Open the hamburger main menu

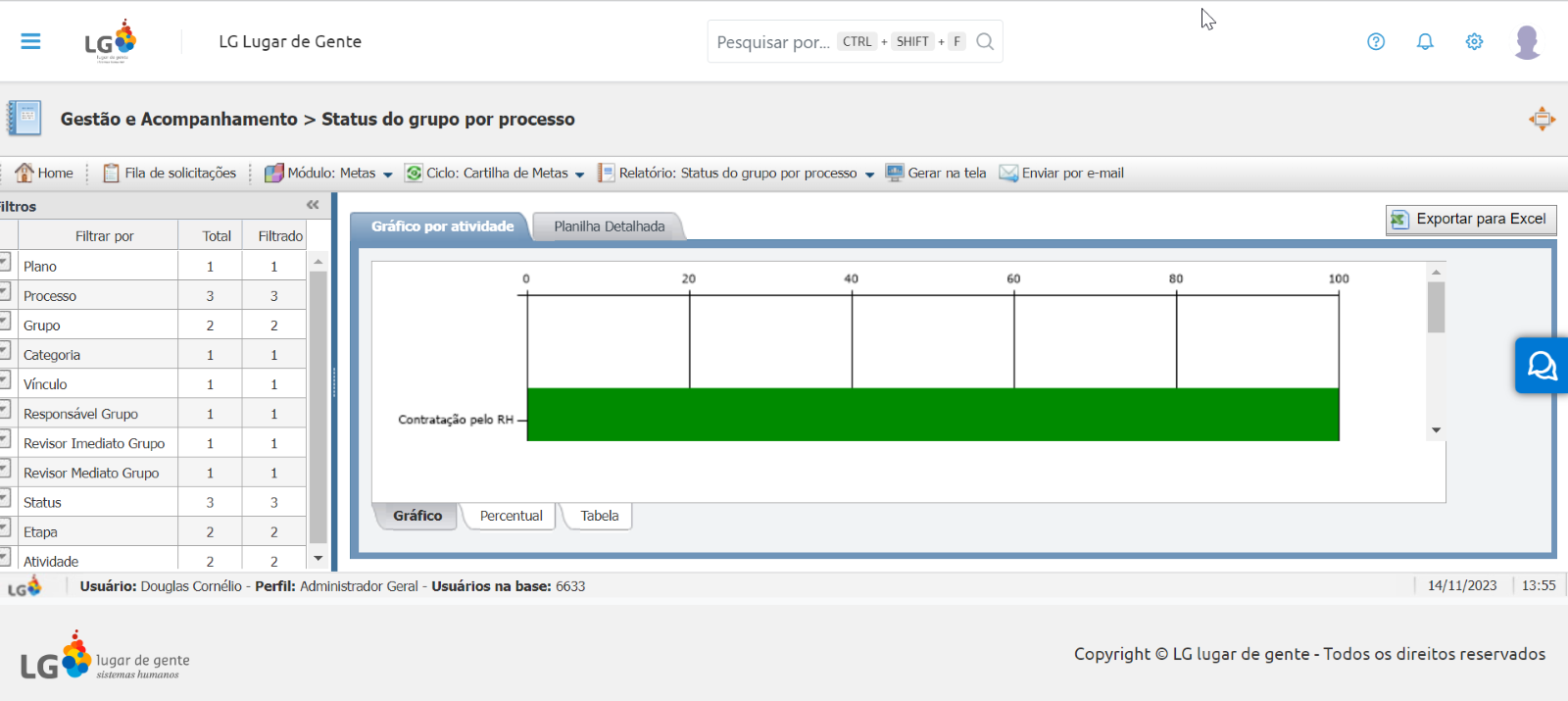[x=30, y=41]
